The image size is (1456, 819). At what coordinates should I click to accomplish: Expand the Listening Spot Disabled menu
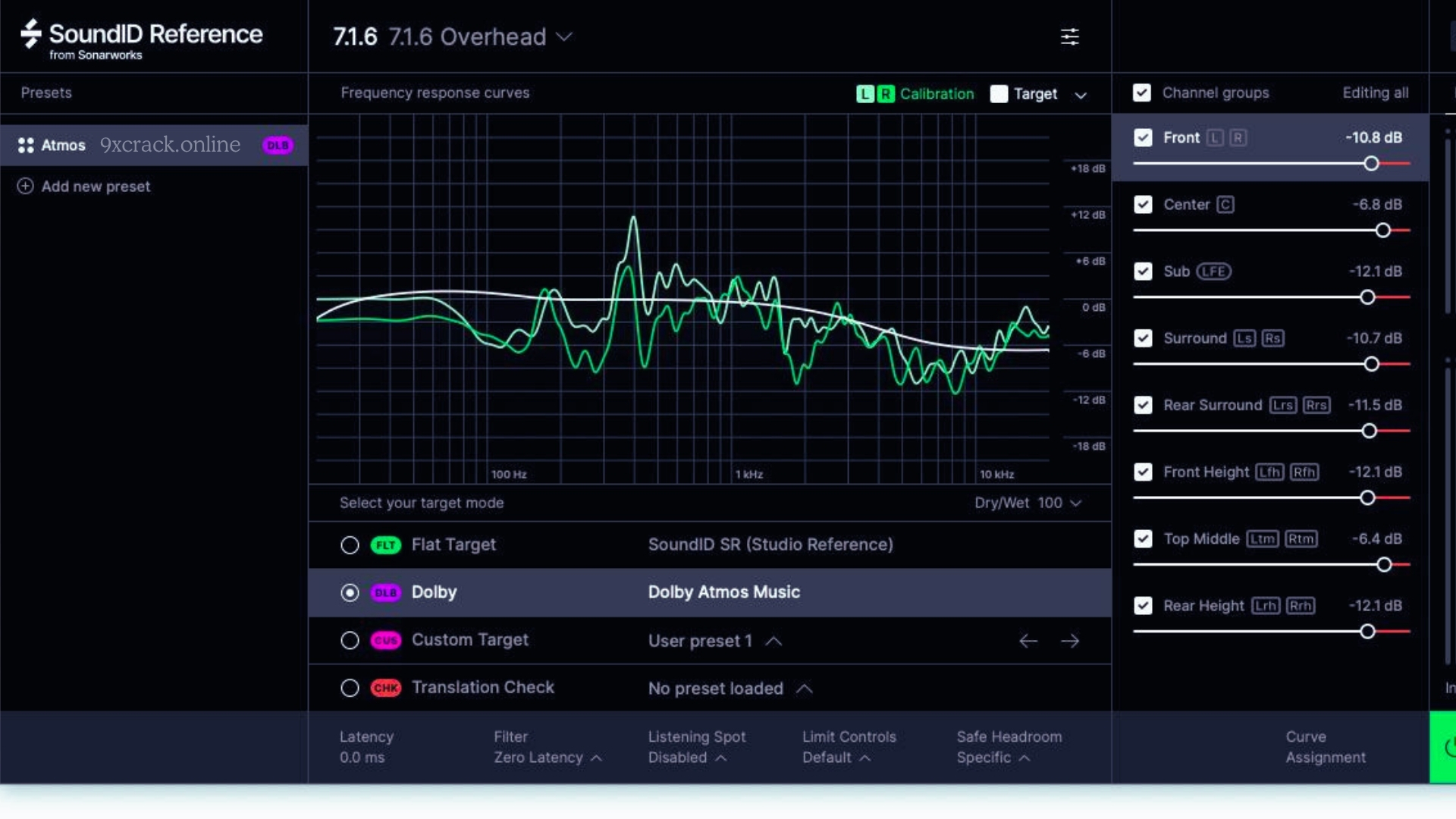687,758
